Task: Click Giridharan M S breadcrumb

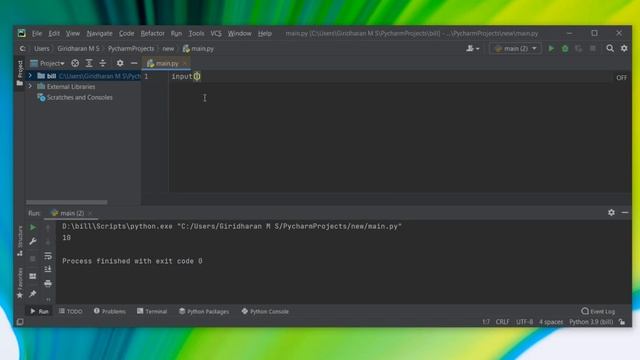Action: (78, 49)
